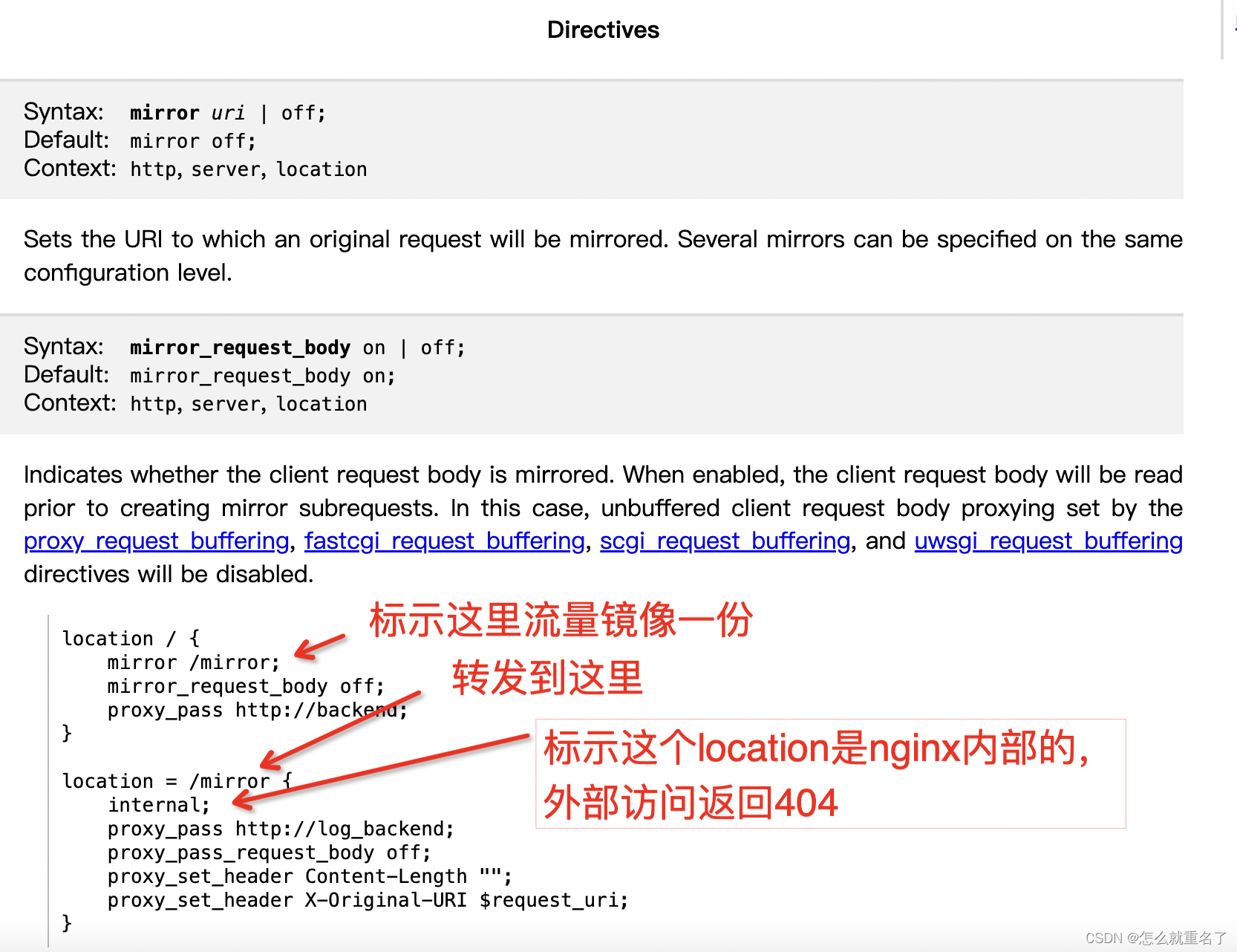Click the 'mirror uri | off;' syntax line
The width and height of the screenshot is (1237, 952).
[x=228, y=113]
